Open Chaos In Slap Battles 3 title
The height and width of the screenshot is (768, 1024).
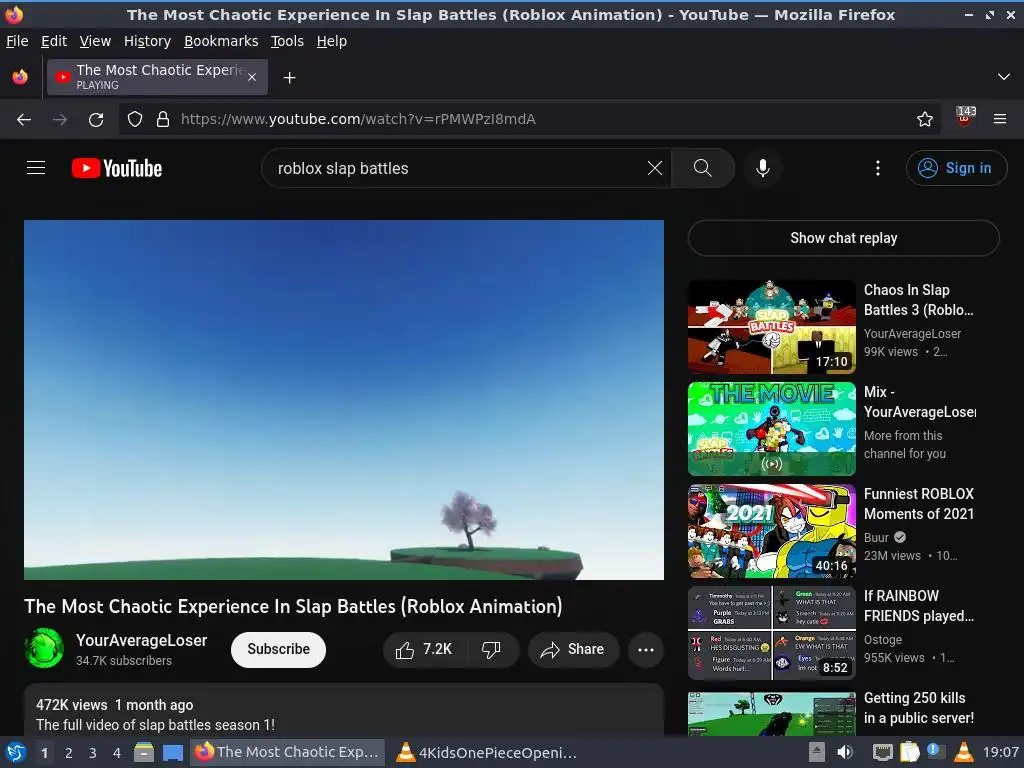click(x=918, y=300)
